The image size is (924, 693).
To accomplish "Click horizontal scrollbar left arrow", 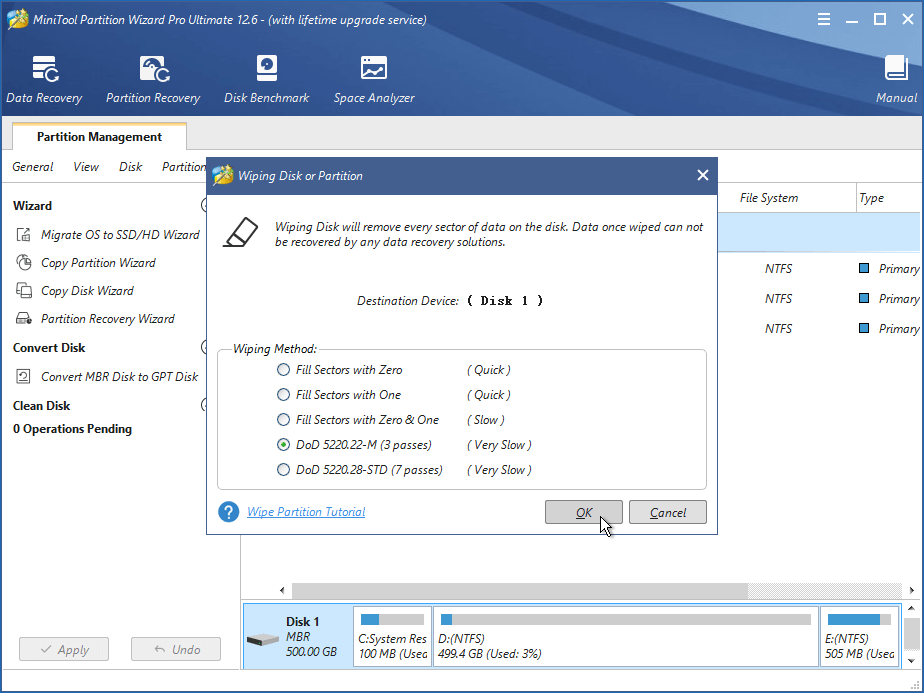I will click(x=282, y=590).
